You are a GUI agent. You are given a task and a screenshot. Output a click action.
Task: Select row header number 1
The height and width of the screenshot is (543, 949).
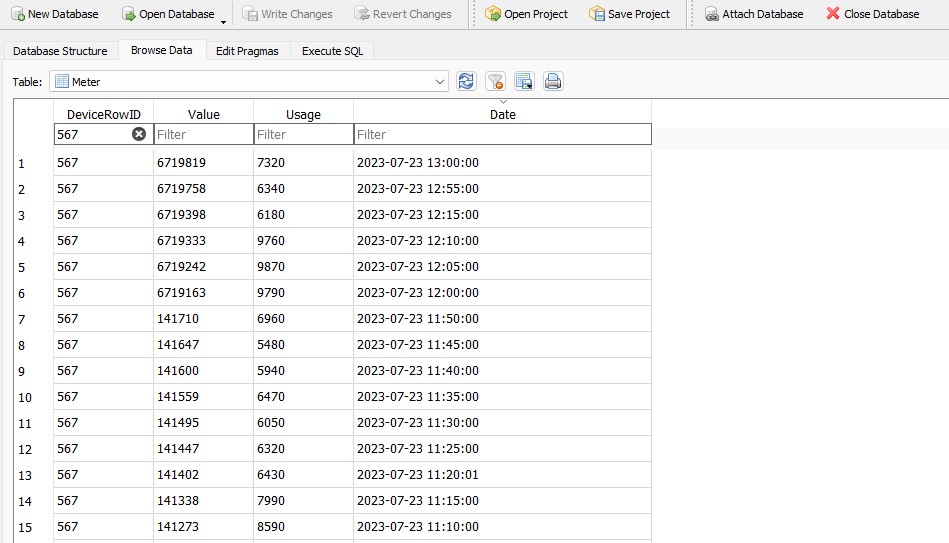33,163
